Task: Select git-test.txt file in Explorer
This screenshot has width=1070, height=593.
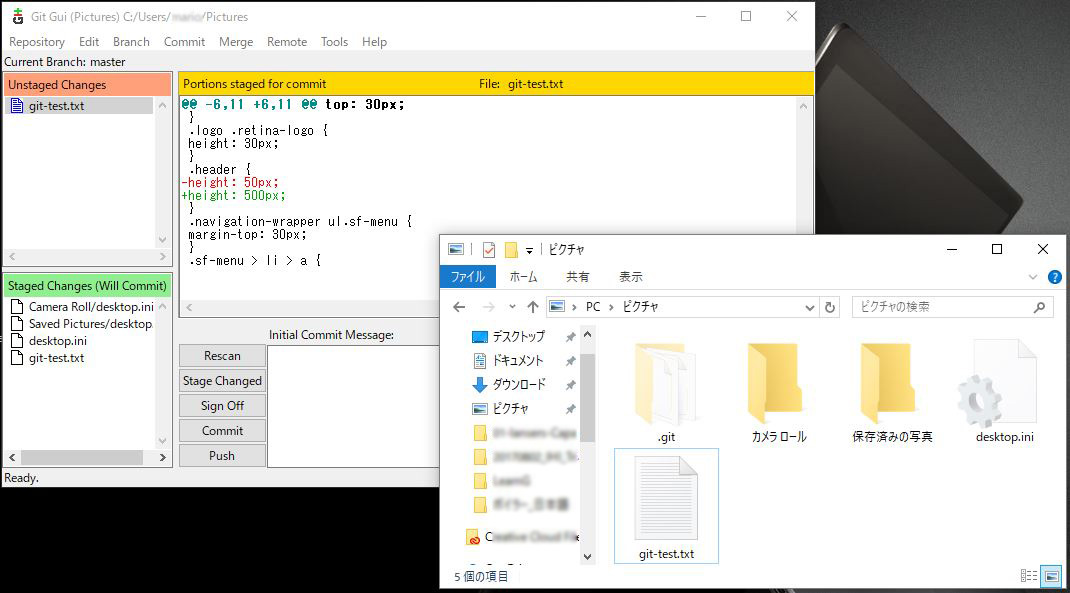Action: pos(666,506)
